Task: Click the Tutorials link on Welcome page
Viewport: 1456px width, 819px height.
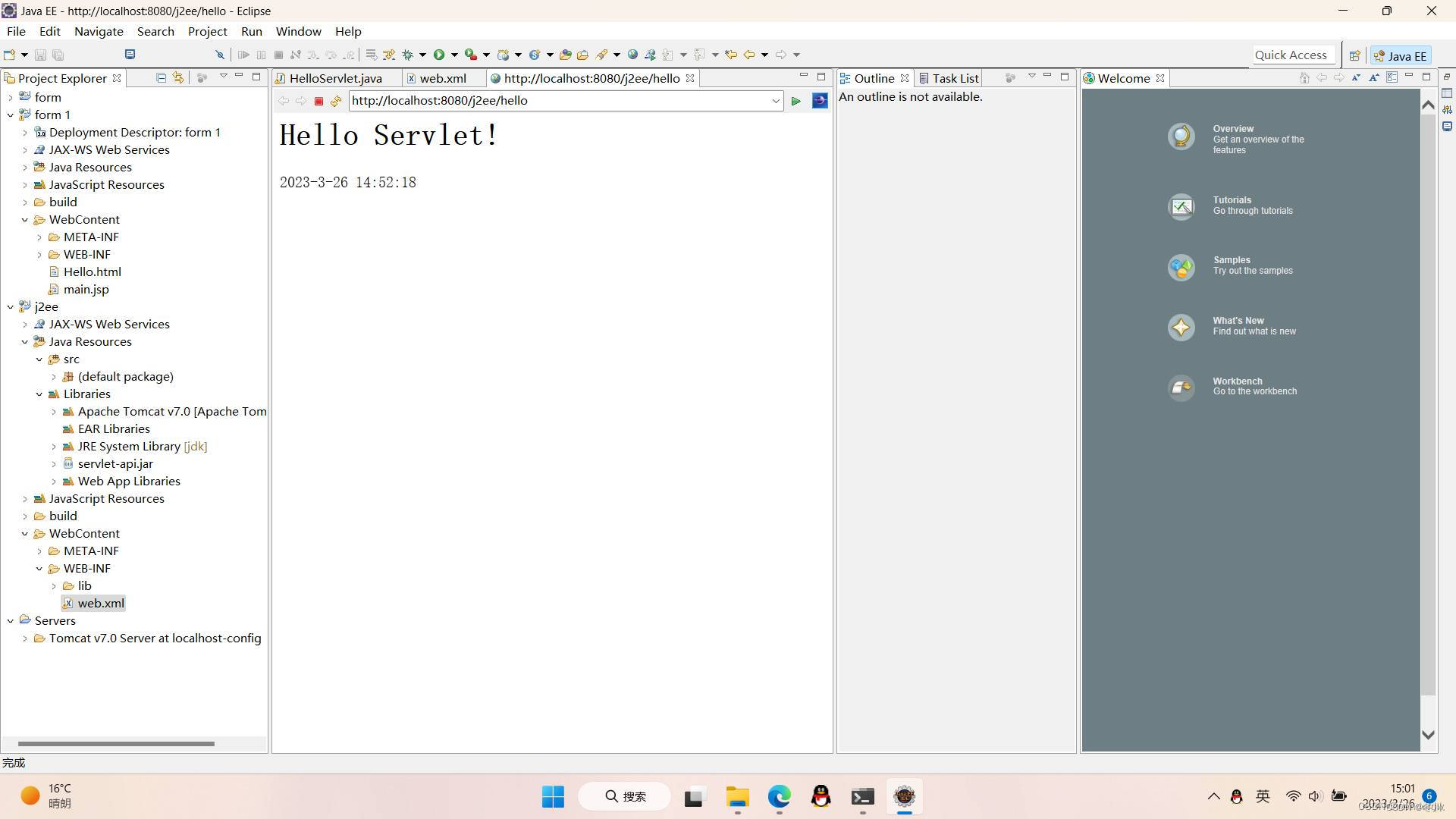Action: coord(1232,200)
